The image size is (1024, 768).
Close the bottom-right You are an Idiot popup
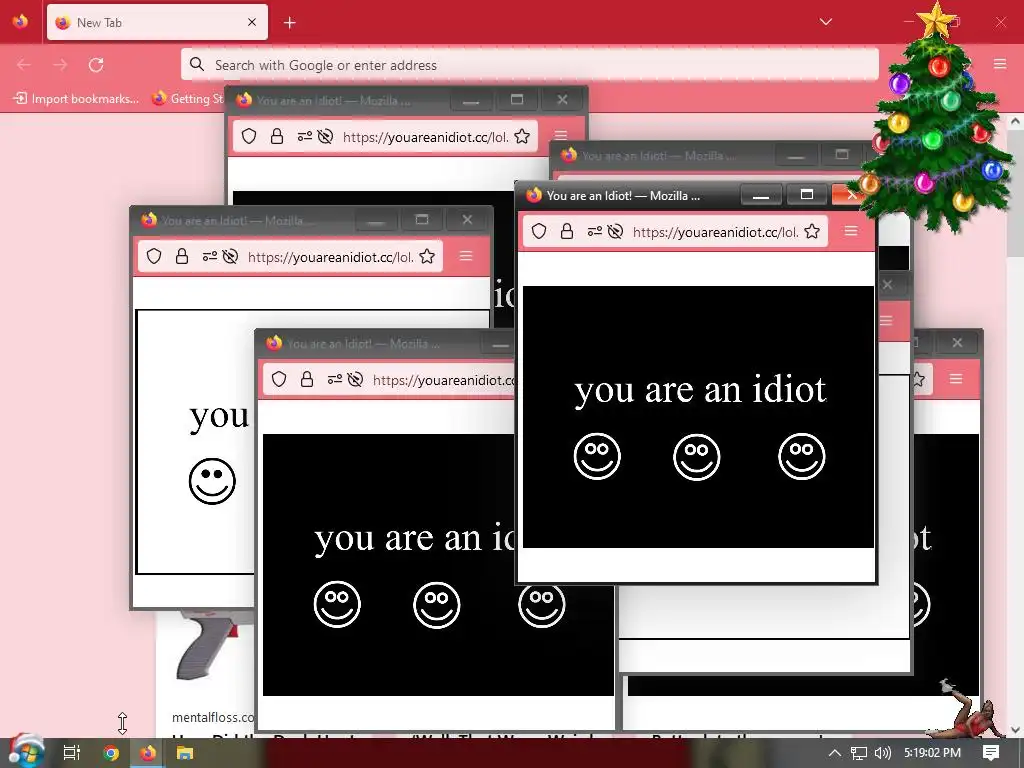click(x=957, y=342)
